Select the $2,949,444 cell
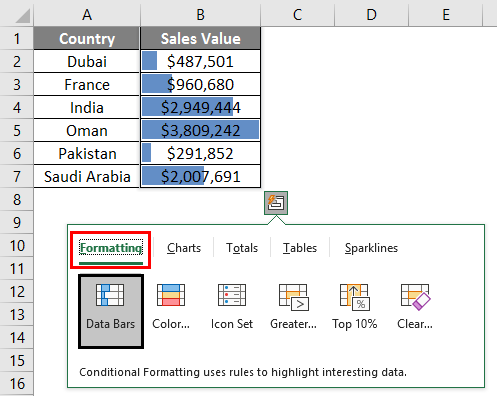 (x=200, y=107)
